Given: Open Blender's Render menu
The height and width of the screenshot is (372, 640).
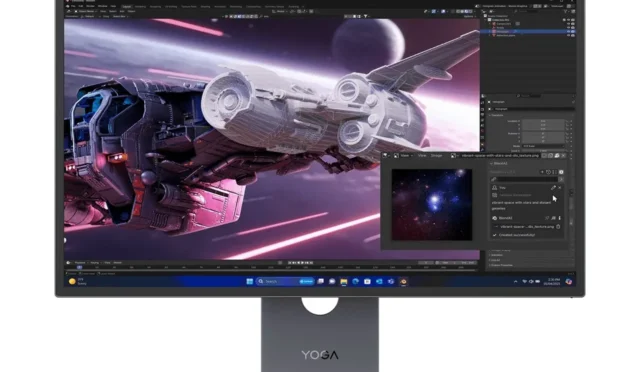Looking at the screenshot, I should 90,6.
